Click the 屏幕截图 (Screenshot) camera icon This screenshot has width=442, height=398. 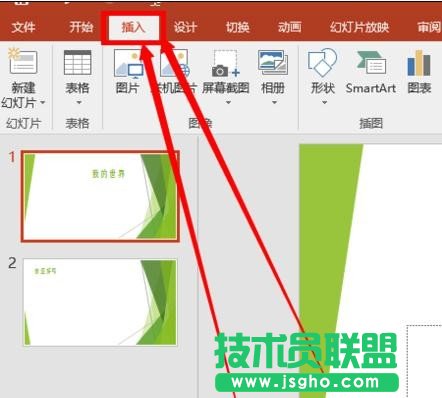pyautogui.click(x=226, y=63)
